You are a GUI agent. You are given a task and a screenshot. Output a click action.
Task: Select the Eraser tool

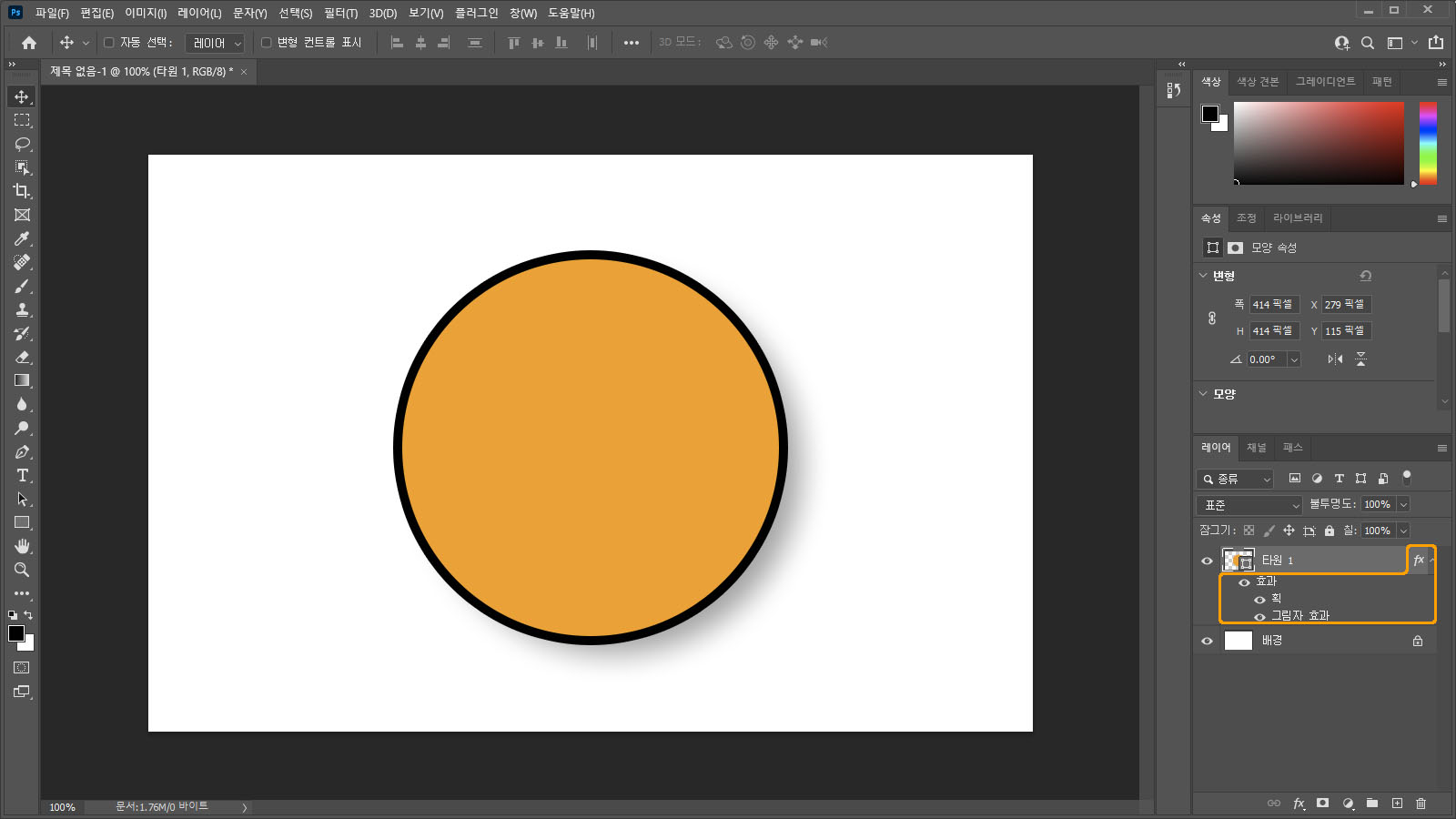click(x=22, y=357)
